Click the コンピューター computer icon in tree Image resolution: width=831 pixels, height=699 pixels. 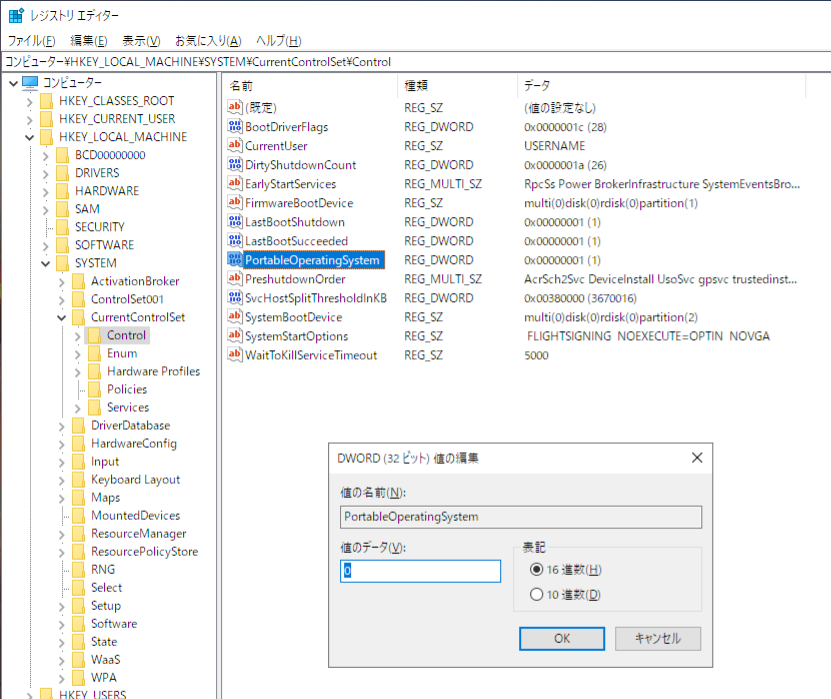(30, 82)
